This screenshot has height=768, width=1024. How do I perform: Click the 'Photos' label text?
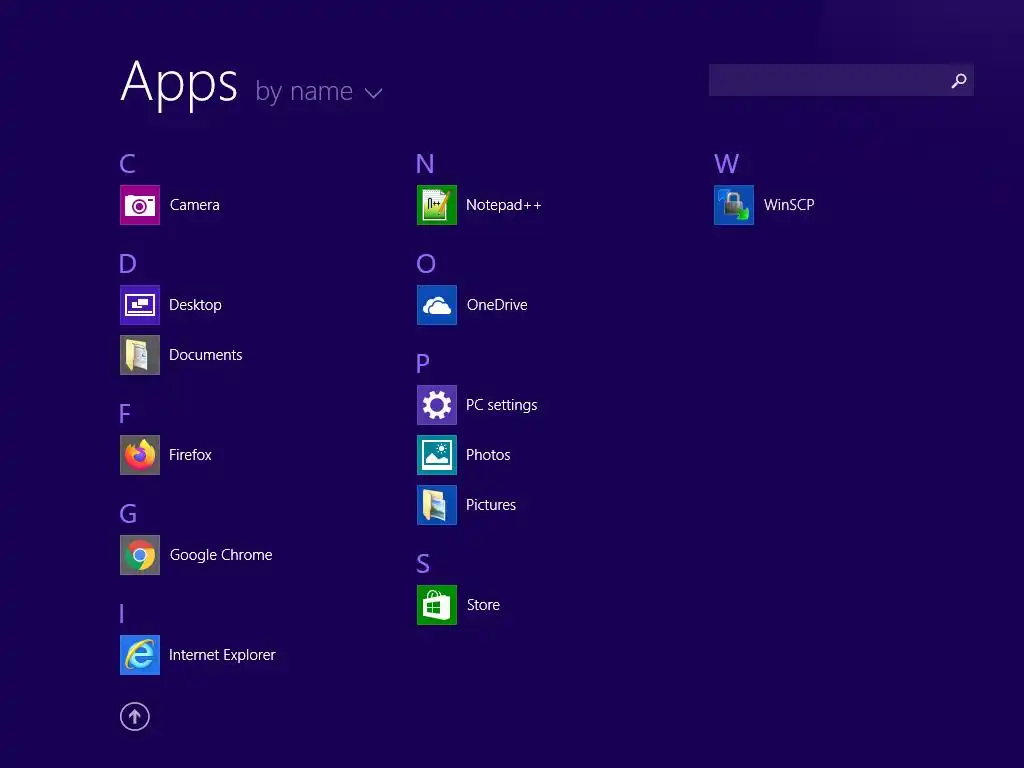coord(488,455)
